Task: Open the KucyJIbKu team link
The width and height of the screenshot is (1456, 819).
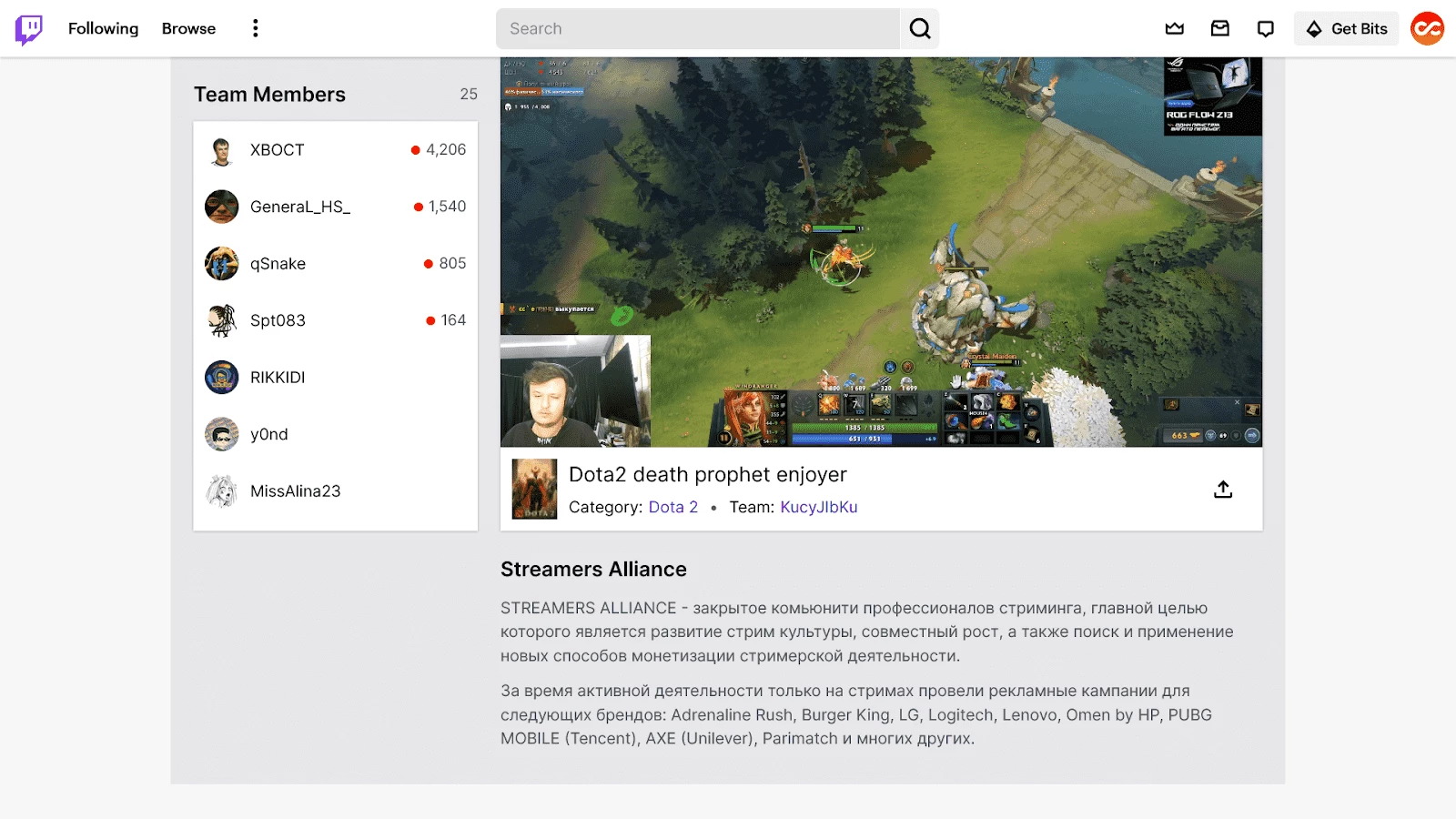Action: click(x=819, y=507)
